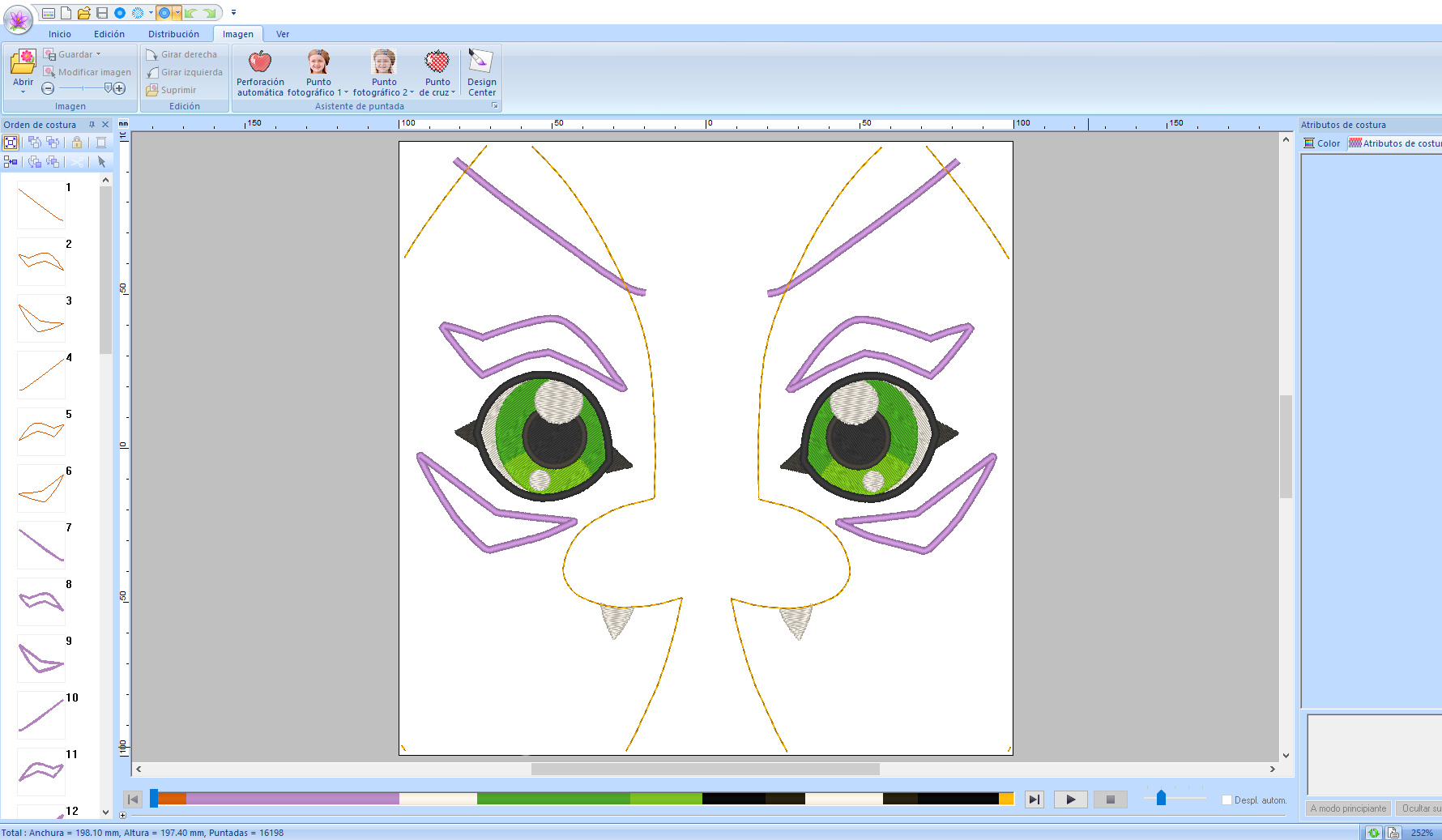1442x840 pixels.
Task: Click the highlighted blue ring quick-access icon
Action: coord(164,13)
